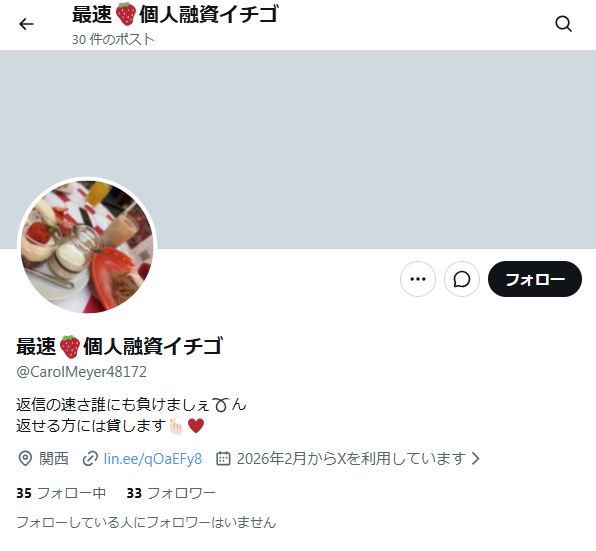Click the calendar icon by the join date

223,458
